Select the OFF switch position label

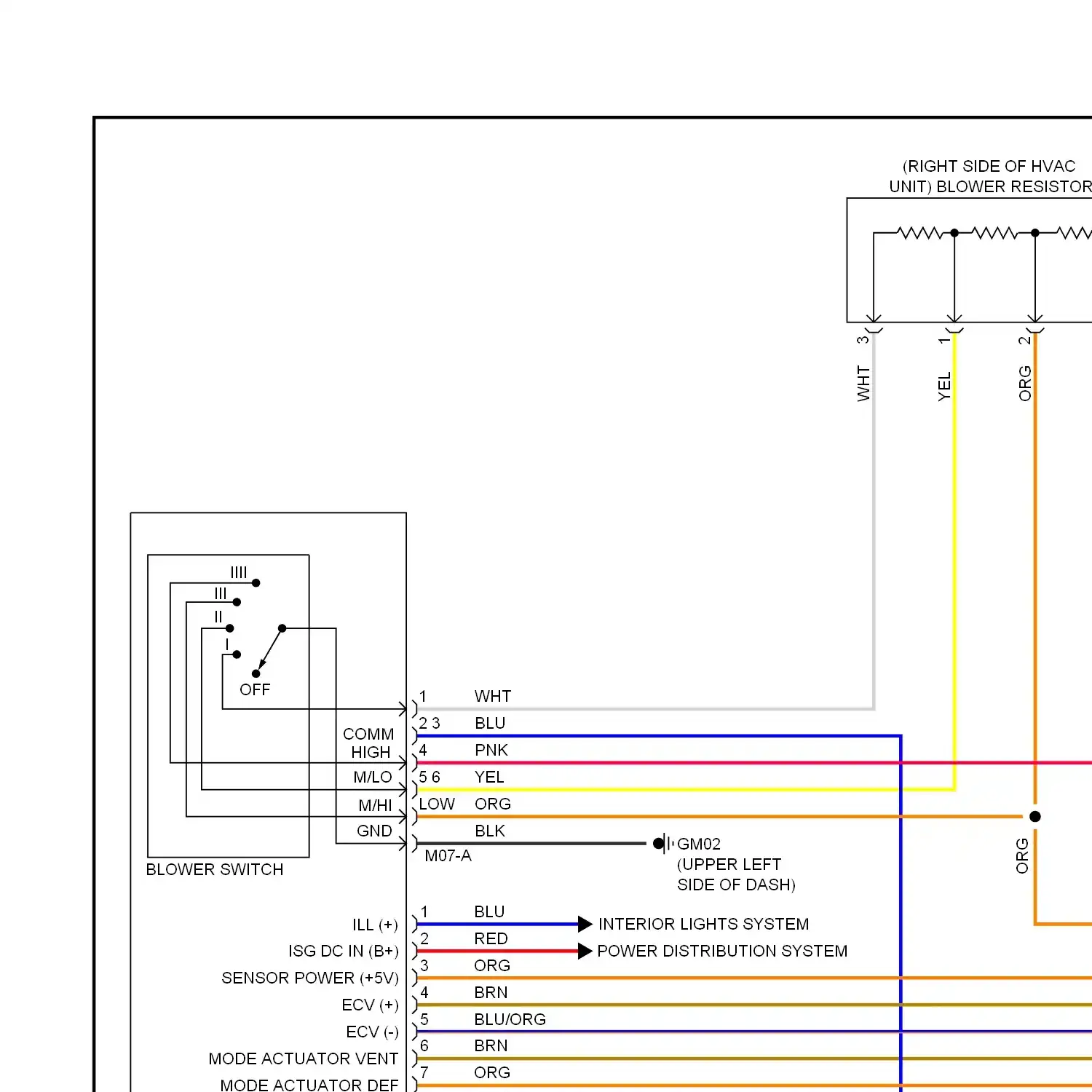(255, 689)
